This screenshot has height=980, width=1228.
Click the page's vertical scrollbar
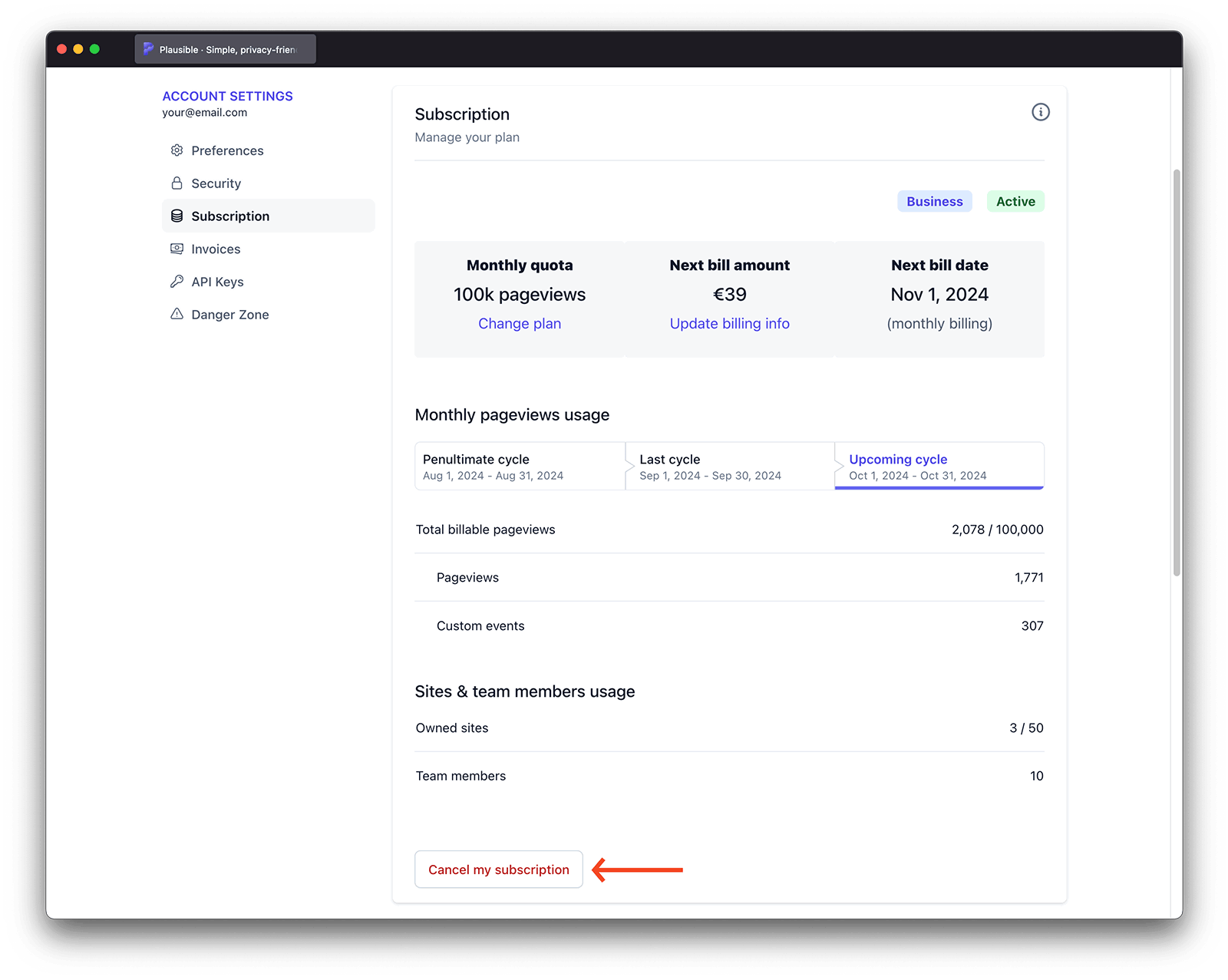[1176, 372]
